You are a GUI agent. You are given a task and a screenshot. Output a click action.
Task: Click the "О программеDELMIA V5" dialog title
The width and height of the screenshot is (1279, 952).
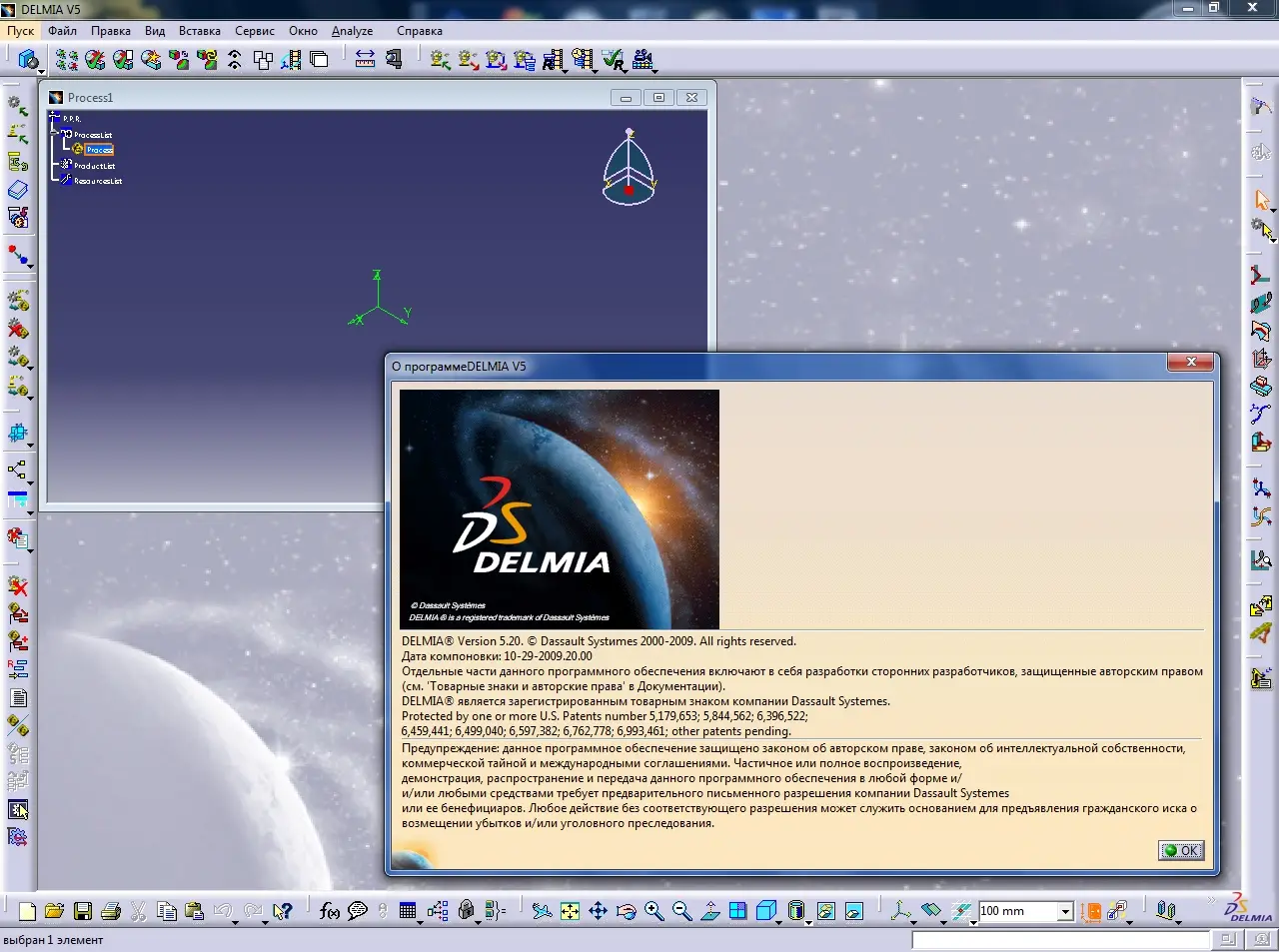click(459, 367)
